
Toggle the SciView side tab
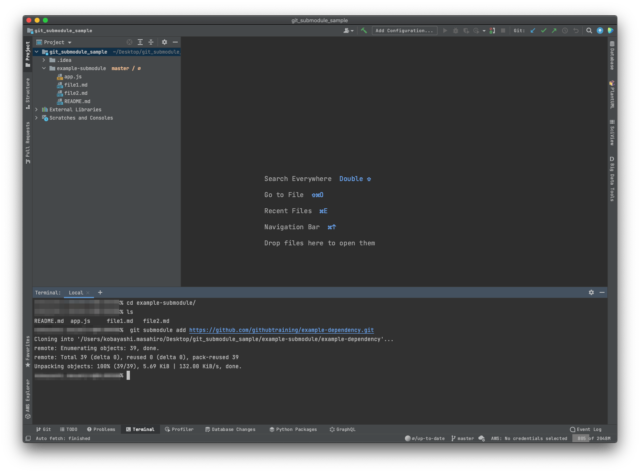pos(612,133)
